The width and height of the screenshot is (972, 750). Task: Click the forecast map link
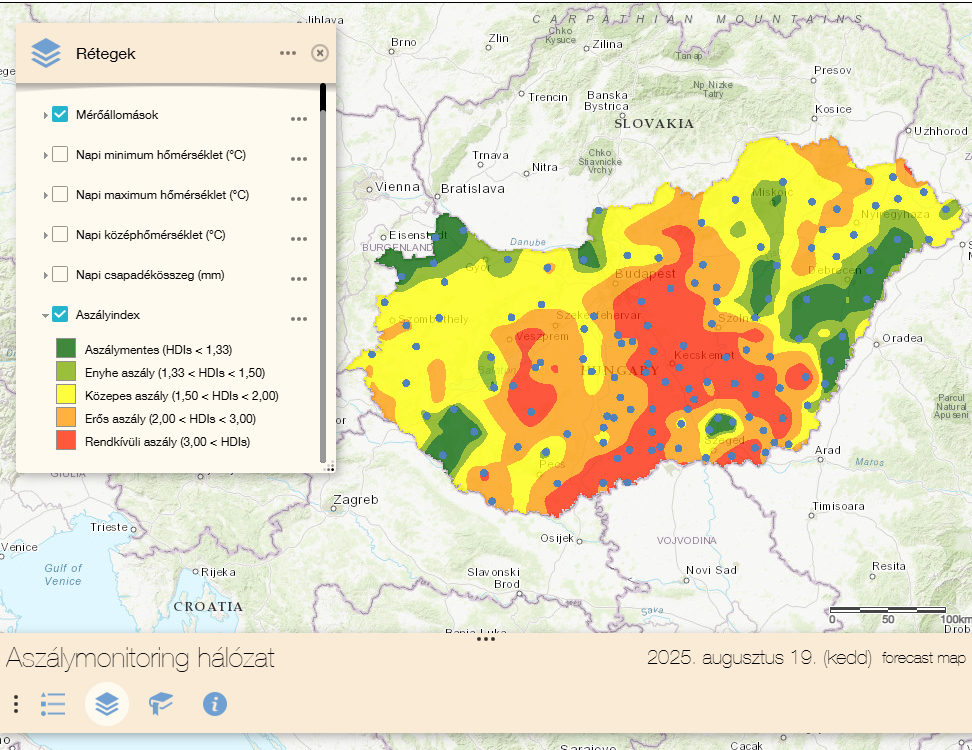(924, 658)
